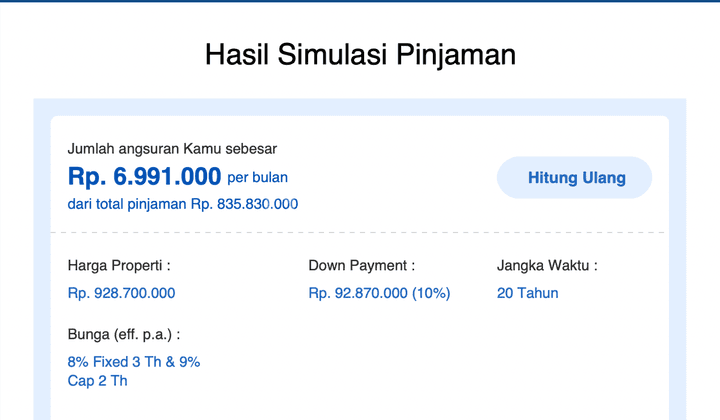
Task: Click the Harga Properti label
Action: 119,265
